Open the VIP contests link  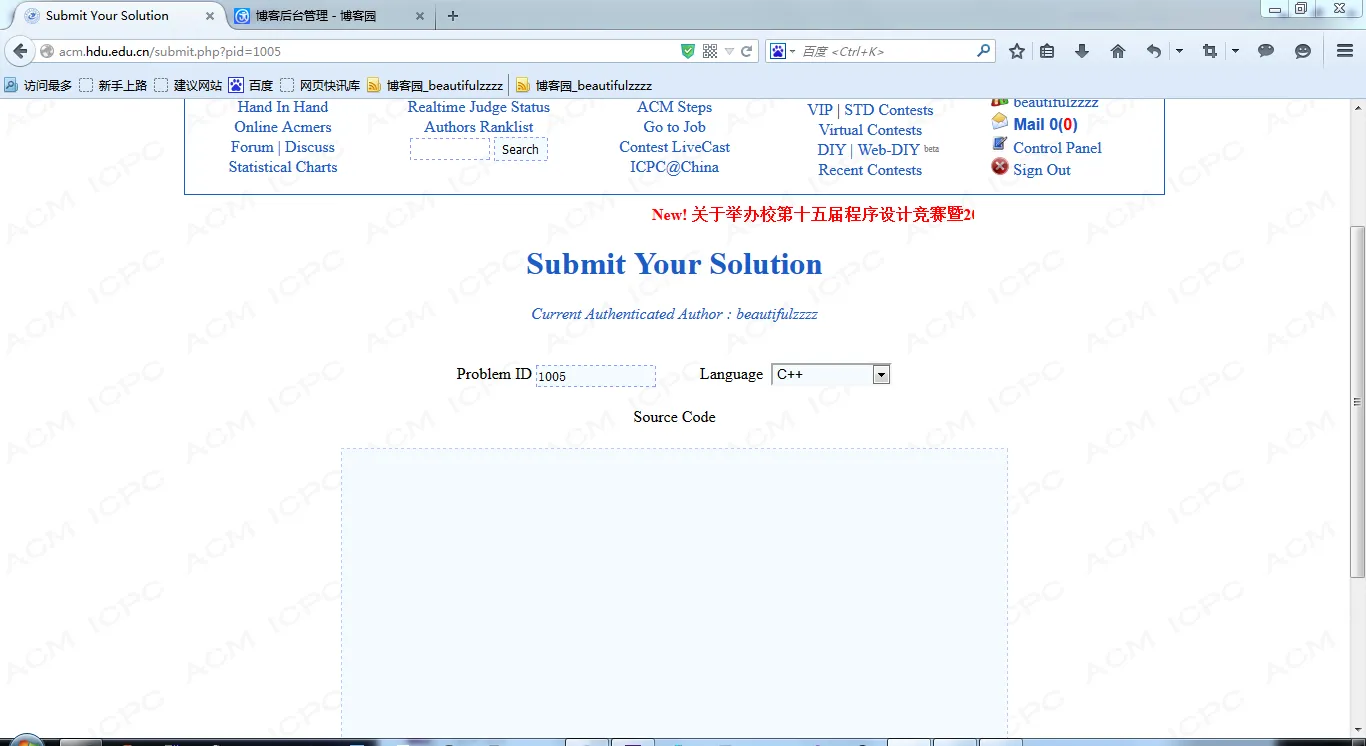[820, 110]
